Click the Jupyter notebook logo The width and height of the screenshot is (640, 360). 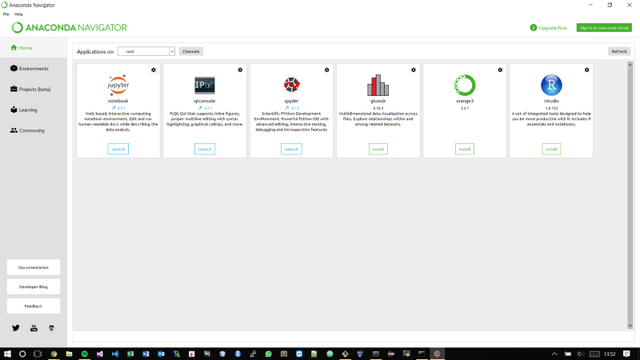pyautogui.click(x=118, y=85)
